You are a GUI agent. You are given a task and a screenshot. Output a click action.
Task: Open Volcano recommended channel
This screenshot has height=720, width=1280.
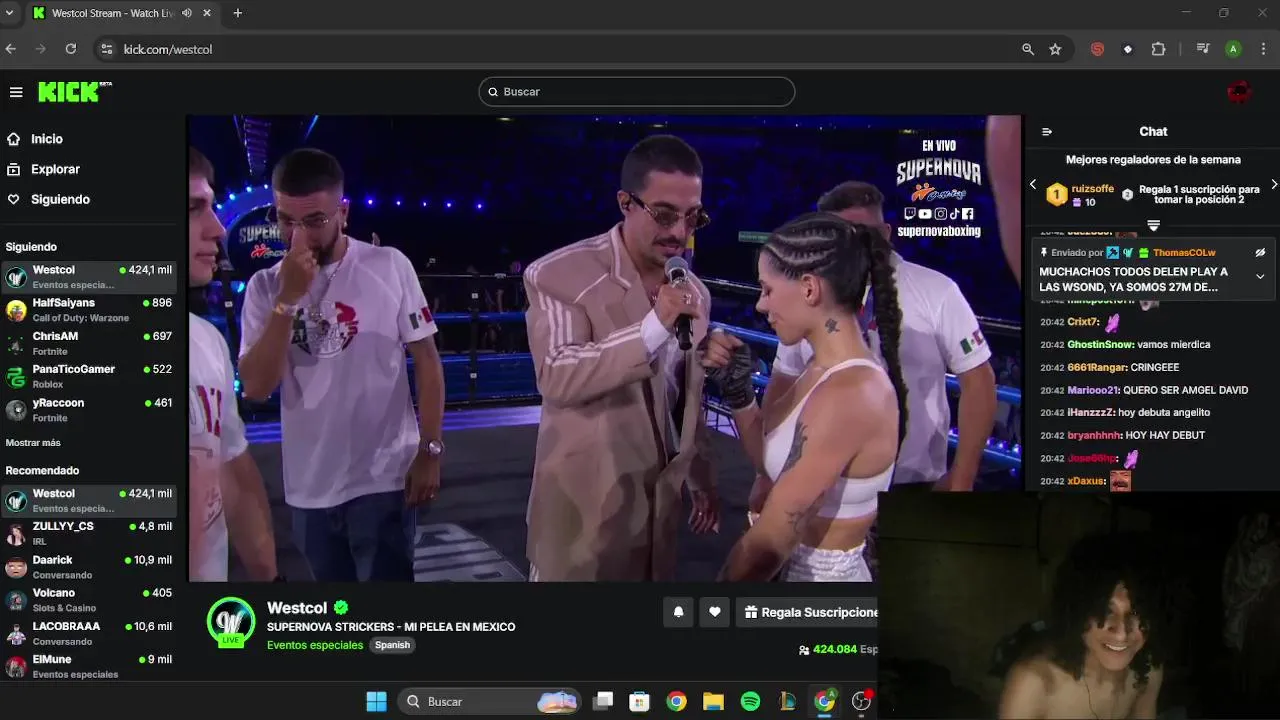[x=90, y=600]
